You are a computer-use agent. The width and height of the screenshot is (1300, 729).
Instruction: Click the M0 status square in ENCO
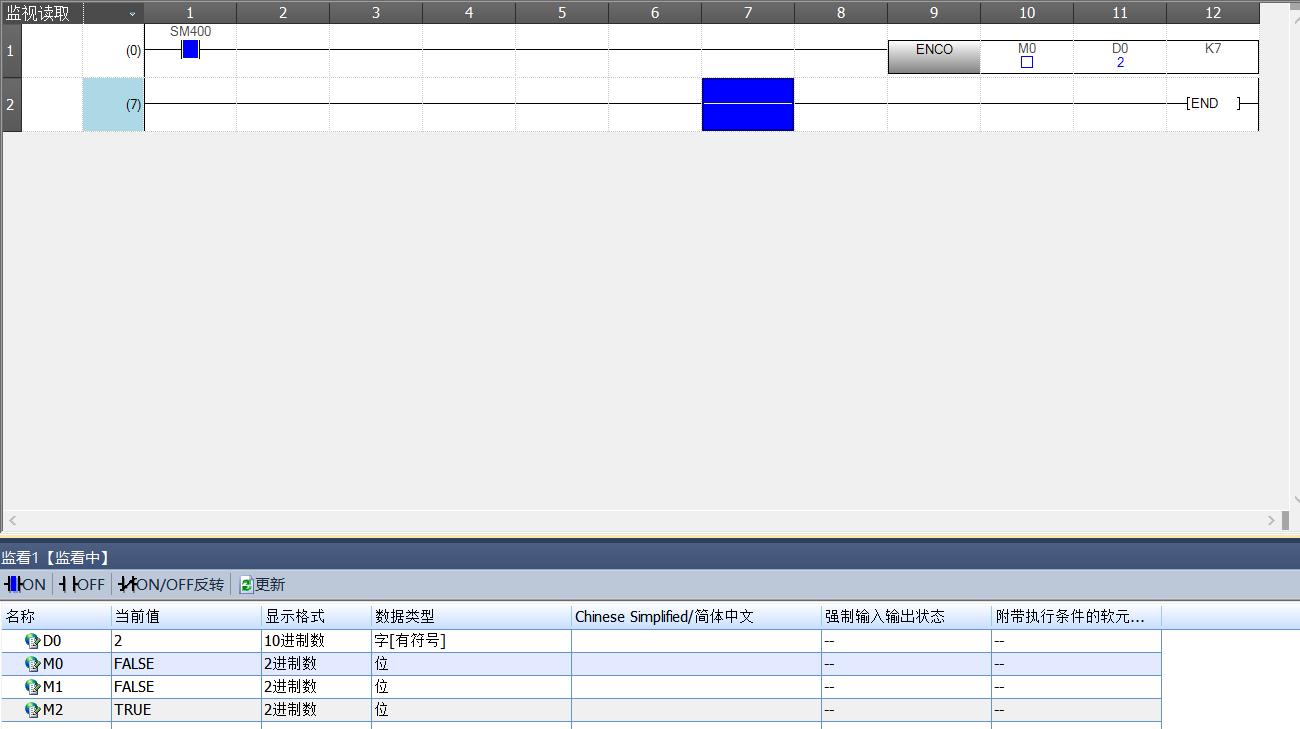(1026, 62)
